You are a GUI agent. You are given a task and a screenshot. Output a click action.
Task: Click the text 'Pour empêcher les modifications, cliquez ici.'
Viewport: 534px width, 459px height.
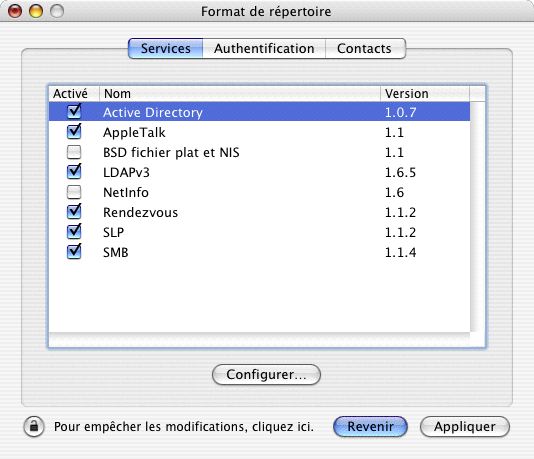pos(184,427)
